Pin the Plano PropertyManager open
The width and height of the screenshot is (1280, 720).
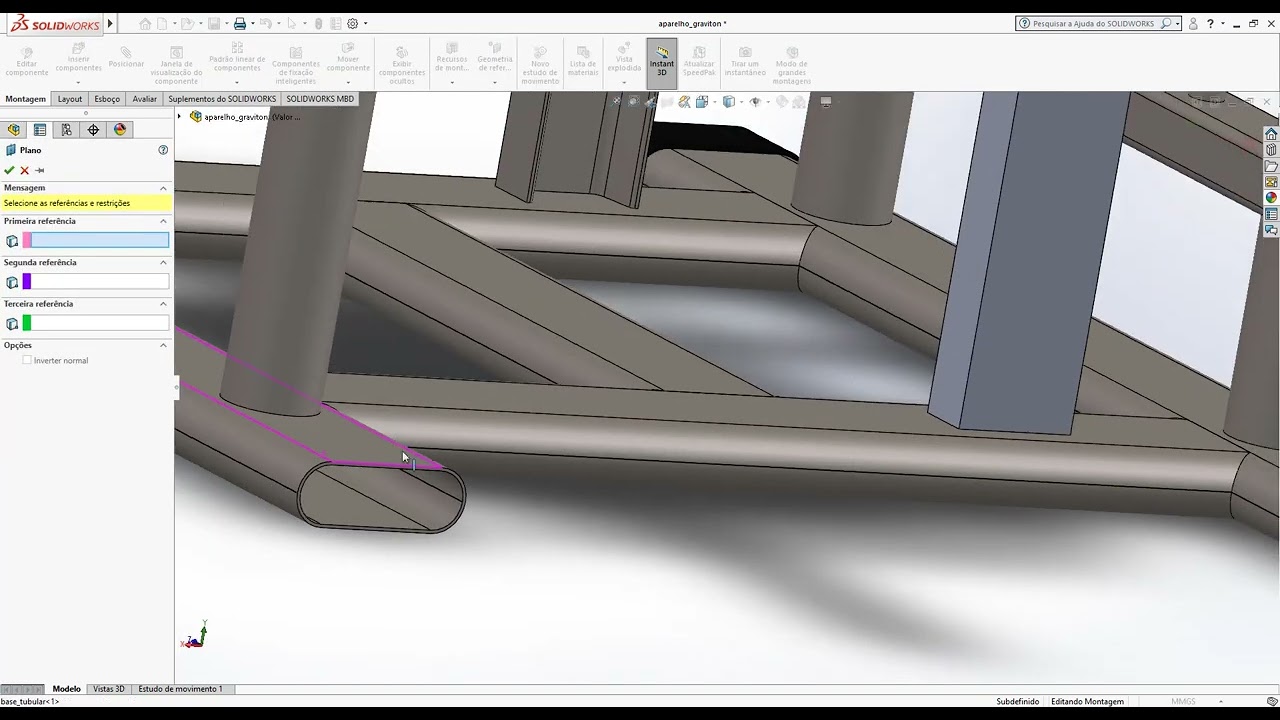point(40,170)
